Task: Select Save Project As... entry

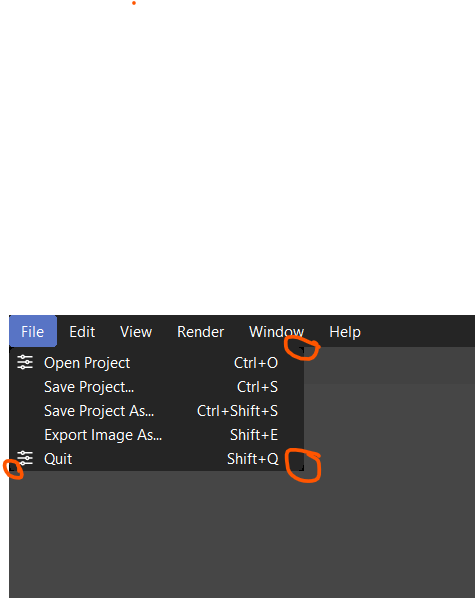Action: coord(156,411)
